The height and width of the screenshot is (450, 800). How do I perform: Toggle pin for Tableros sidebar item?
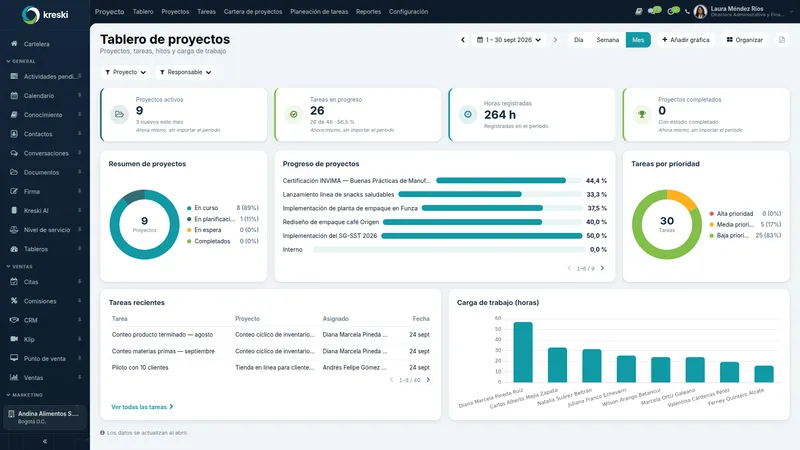click(x=80, y=249)
